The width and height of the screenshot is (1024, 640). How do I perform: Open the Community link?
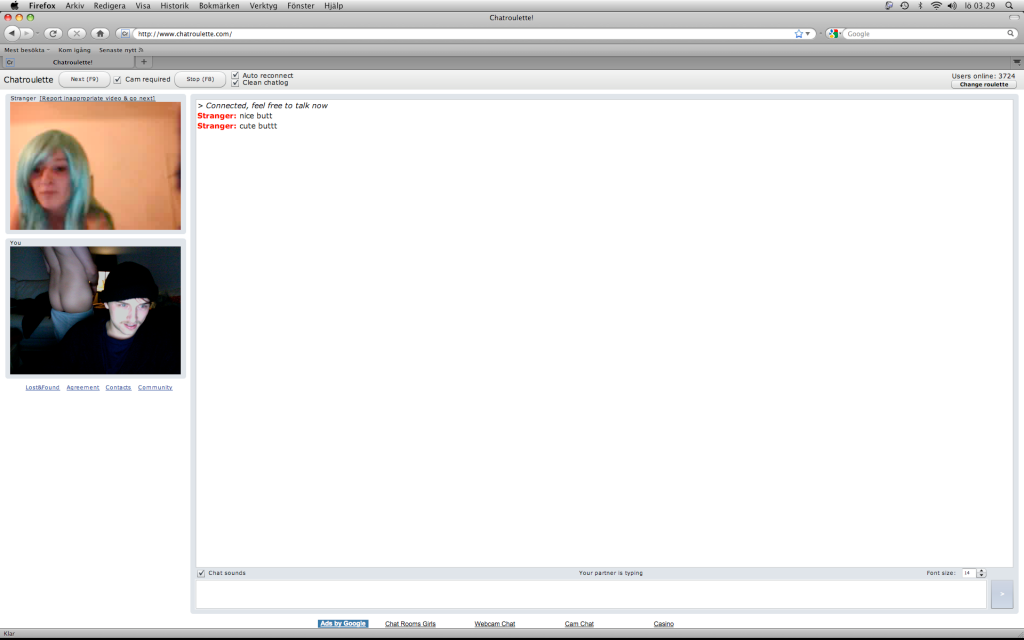tap(155, 387)
